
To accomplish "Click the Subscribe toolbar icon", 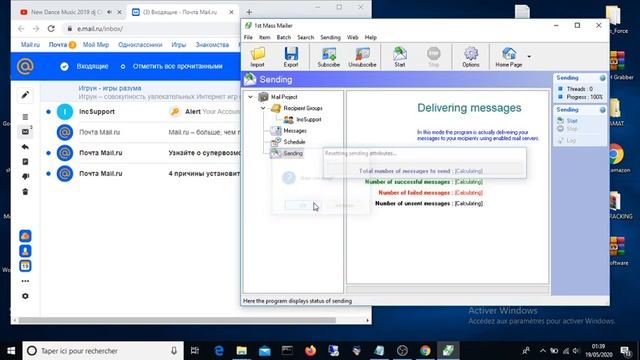I will tap(329, 57).
